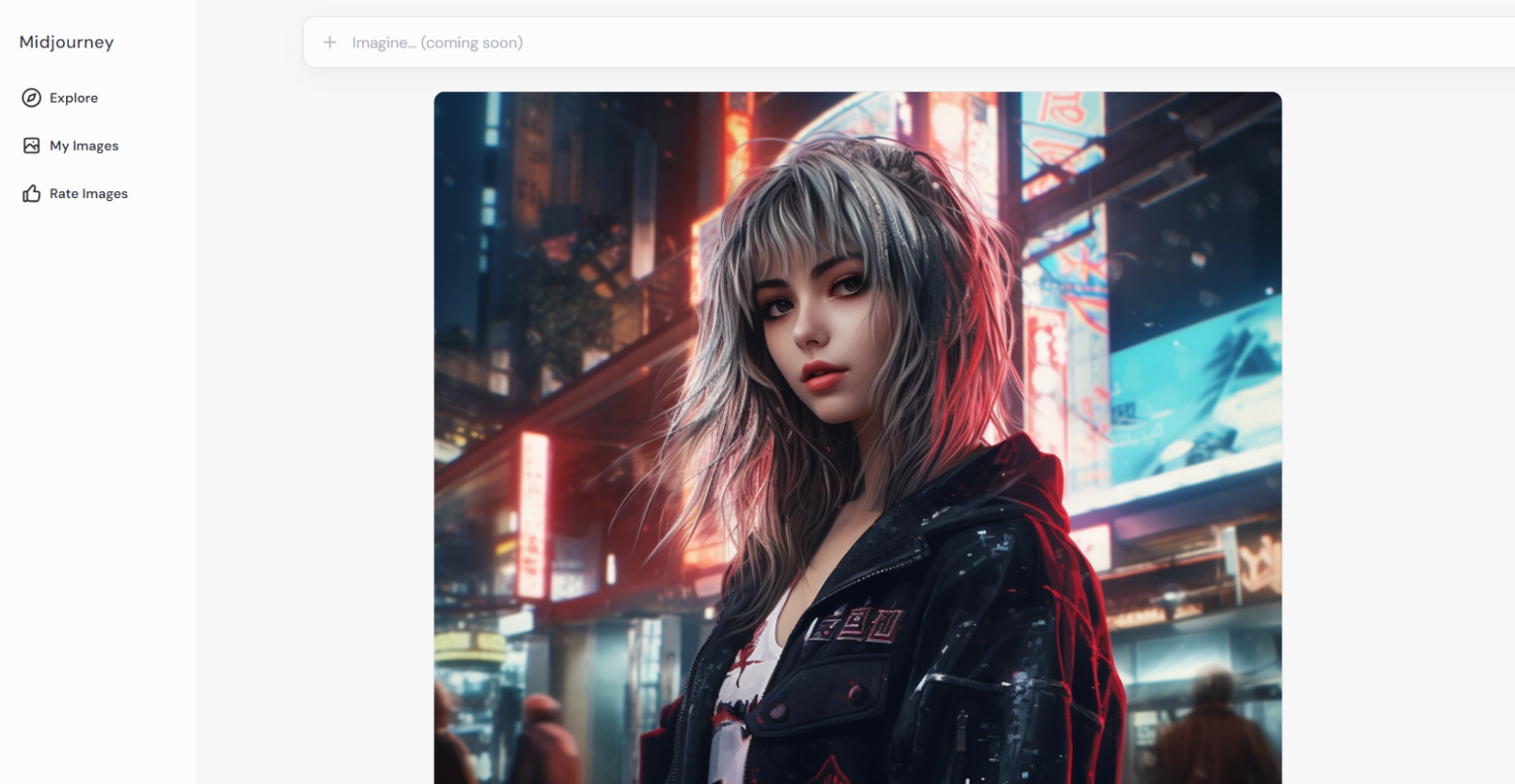The image size is (1515, 784).
Task: Open My Images via its sidebar icon
Action: (31, 145)
